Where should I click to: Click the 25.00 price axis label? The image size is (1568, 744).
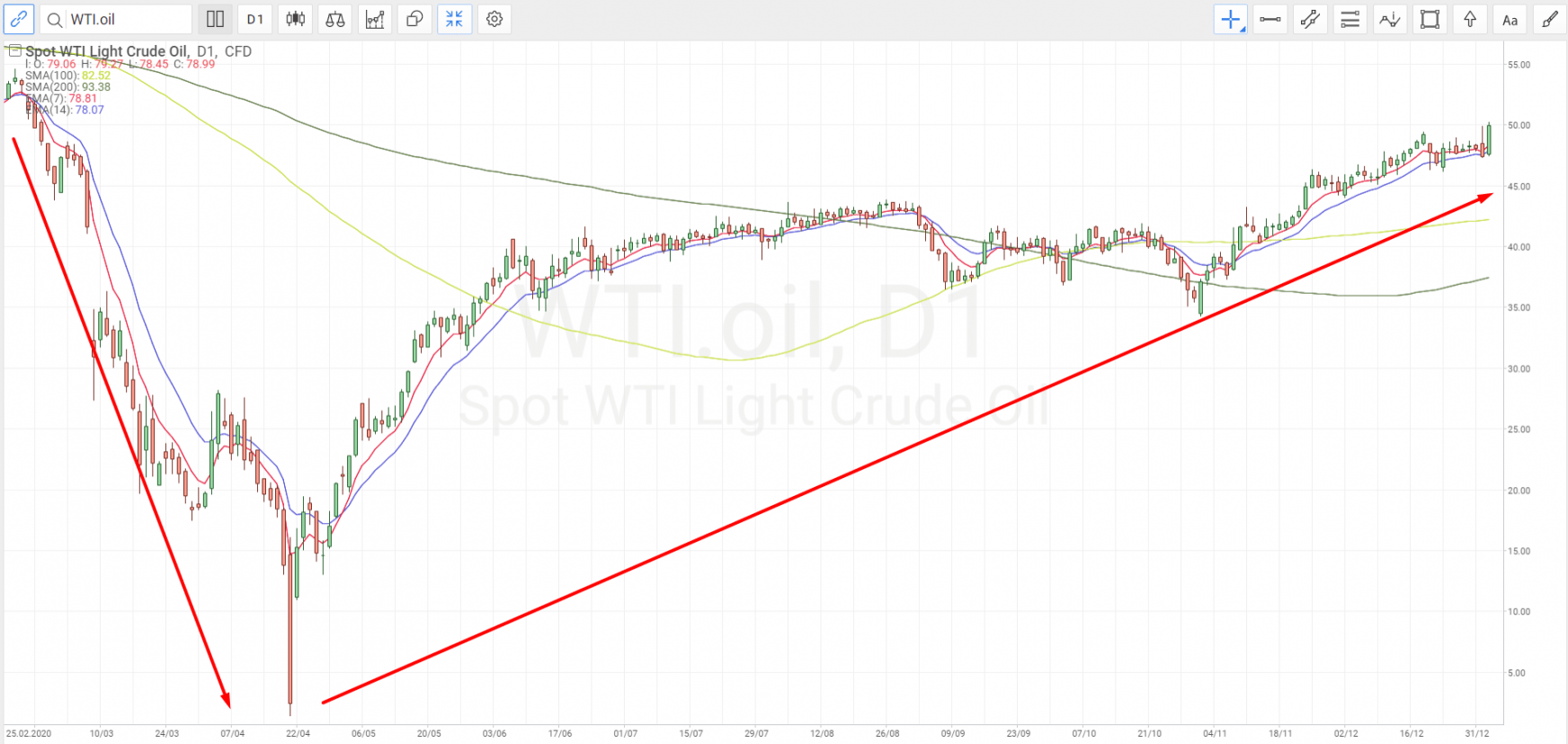click(1519, 430)
